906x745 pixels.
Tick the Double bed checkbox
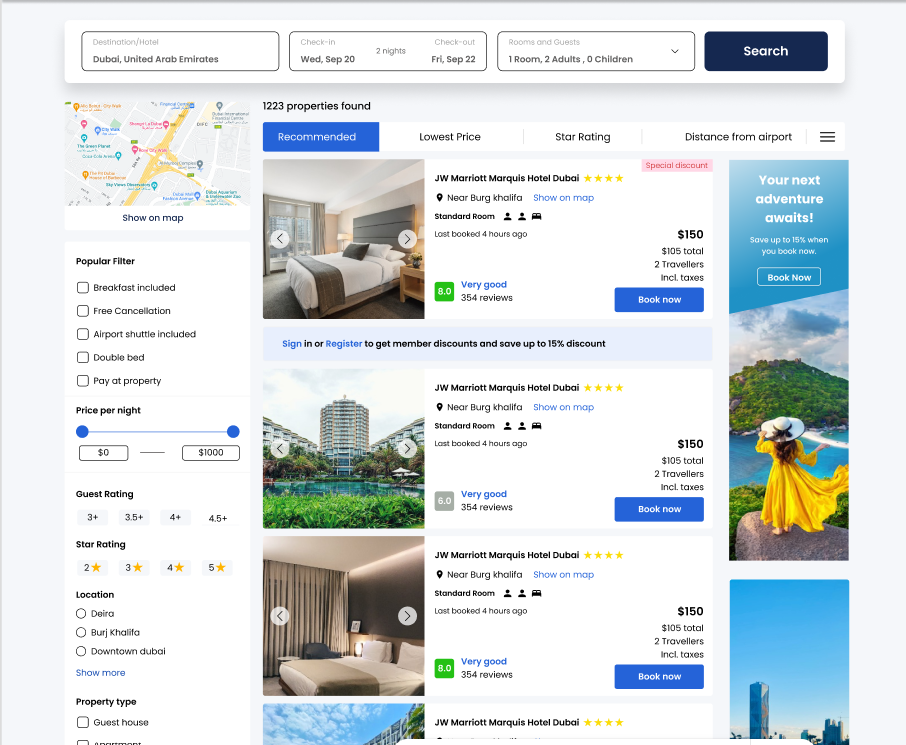click(x=83, y=357)
